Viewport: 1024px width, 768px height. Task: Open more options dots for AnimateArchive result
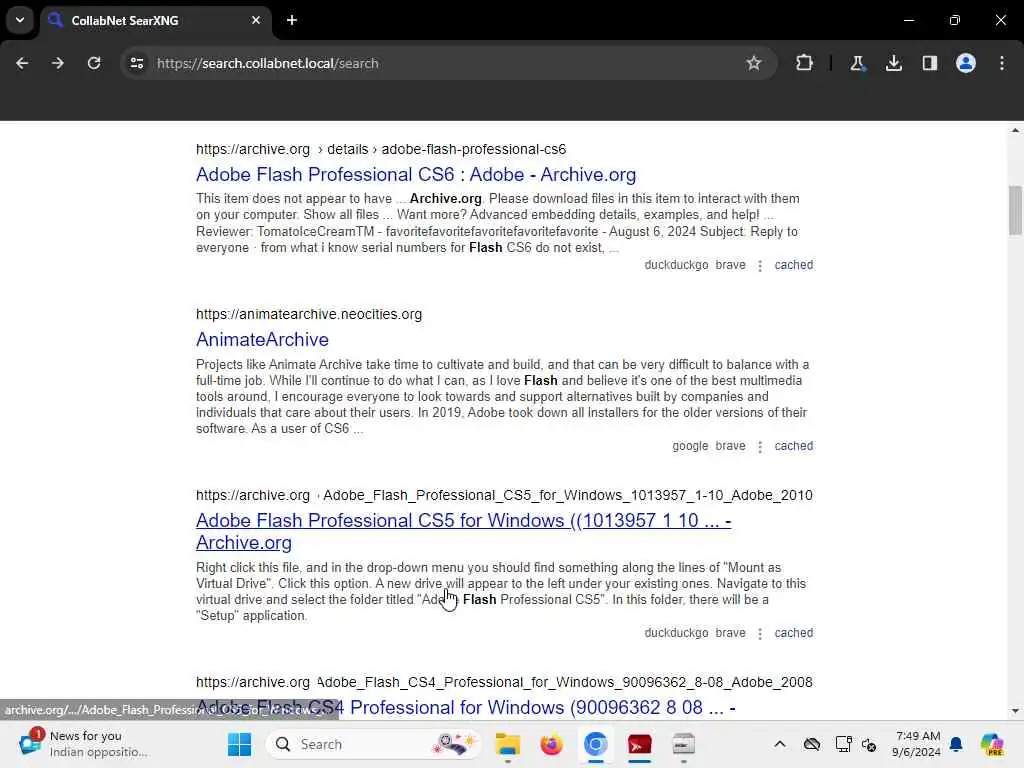[x=760, y=447]
